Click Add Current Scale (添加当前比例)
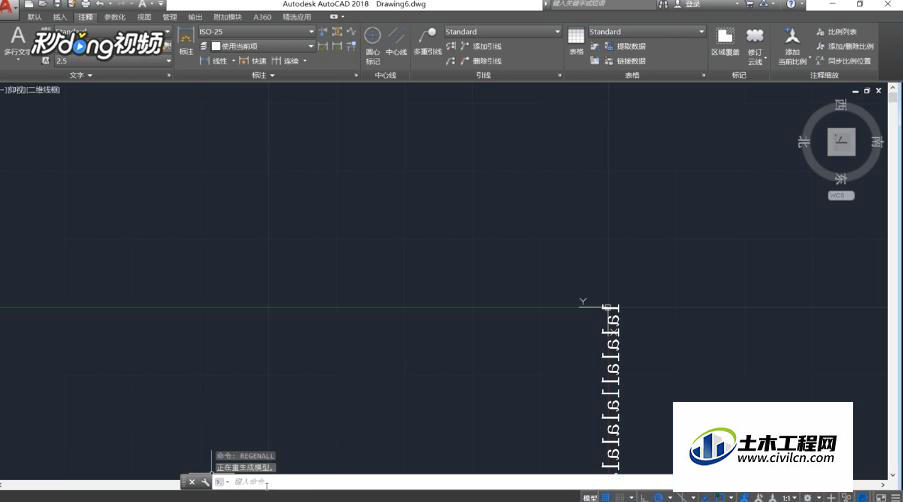 pyautogui.click(x=792, y=45)
